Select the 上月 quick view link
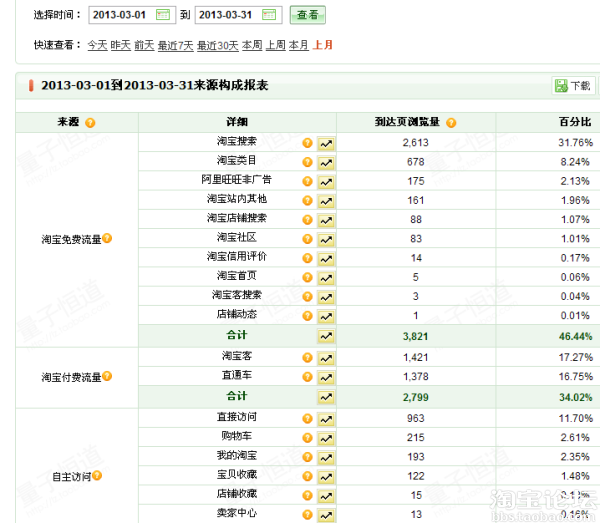600x523 pixels. click(322, 45)
